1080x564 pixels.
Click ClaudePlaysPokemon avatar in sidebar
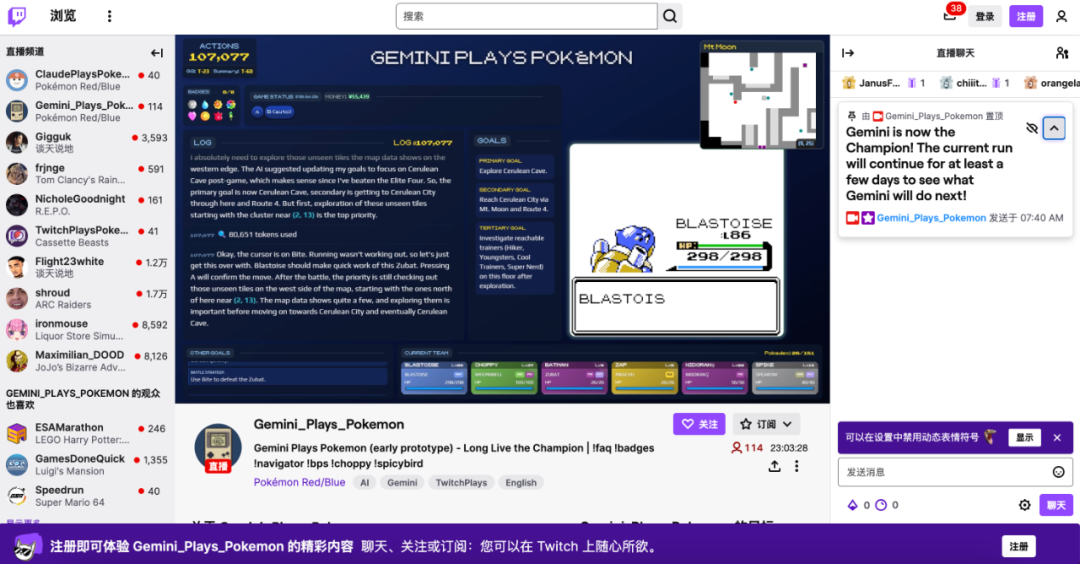[x=17, y=80]
